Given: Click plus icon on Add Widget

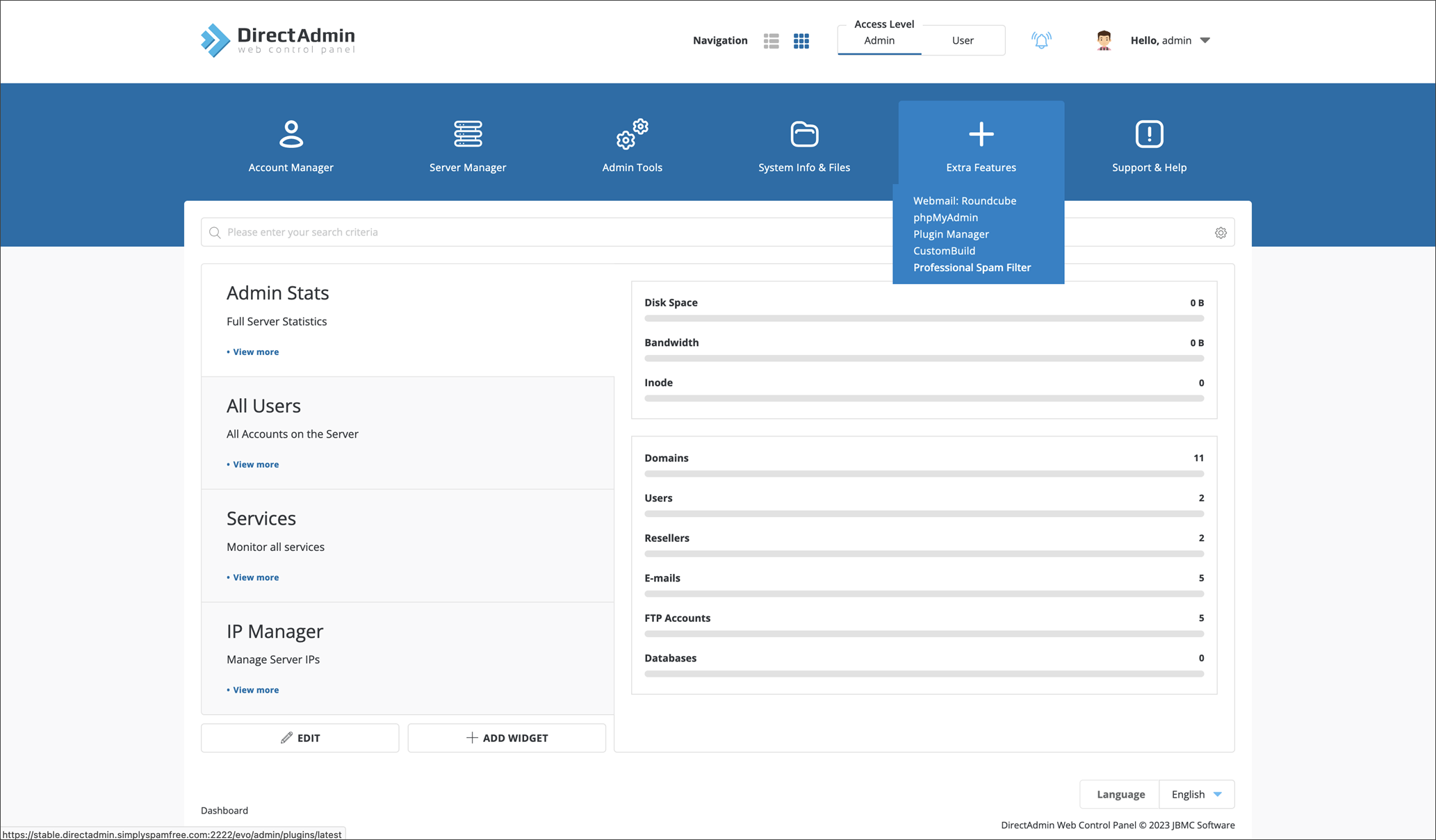Looking at the screenshot, I should (x=472, y=738).
